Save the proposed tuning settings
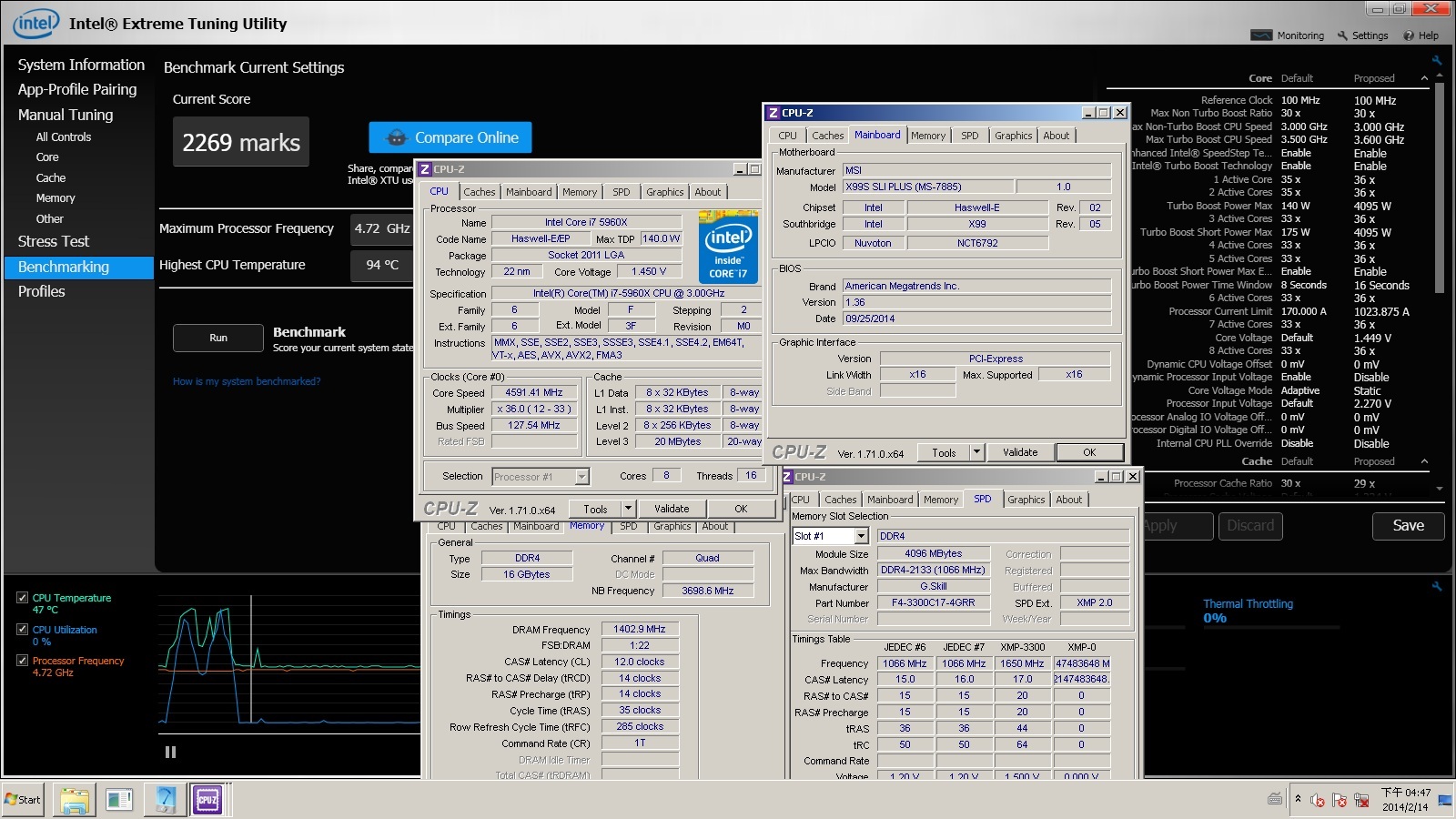The image size is (1456, 819). (1408, 525)
